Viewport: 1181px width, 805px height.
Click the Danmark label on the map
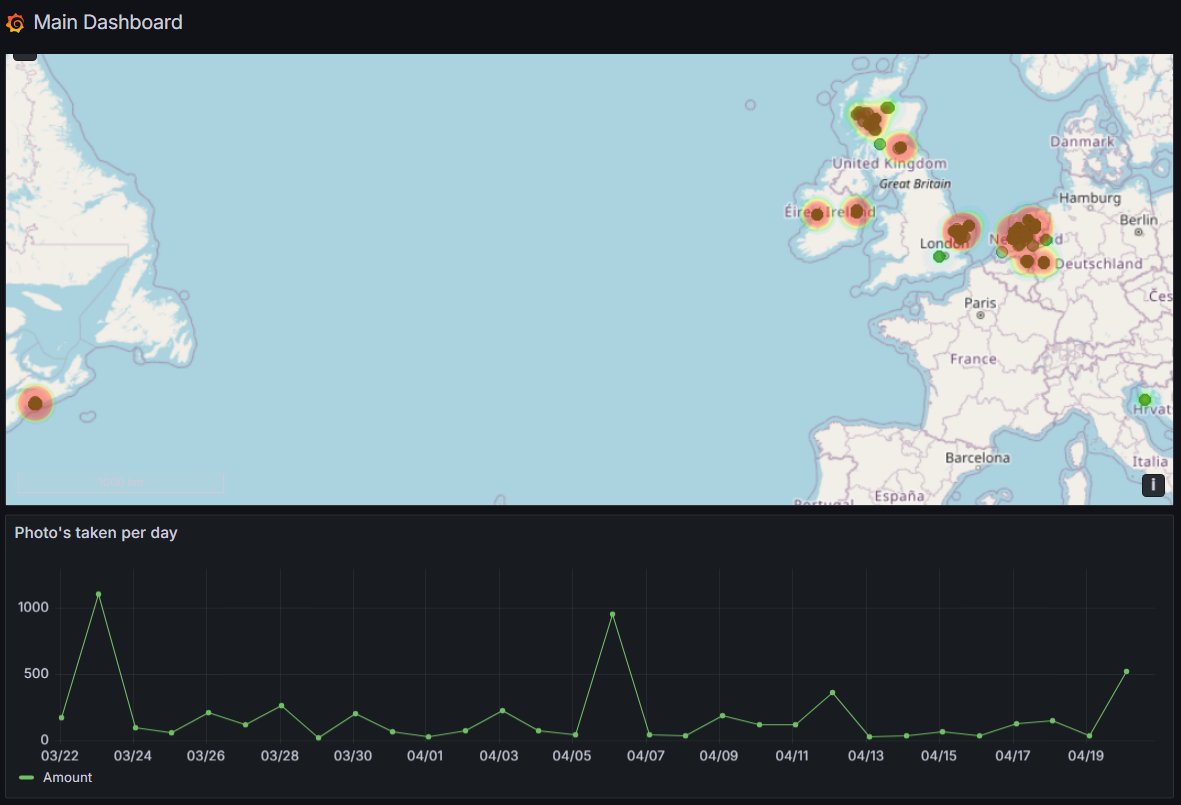tap(1082, 142)
